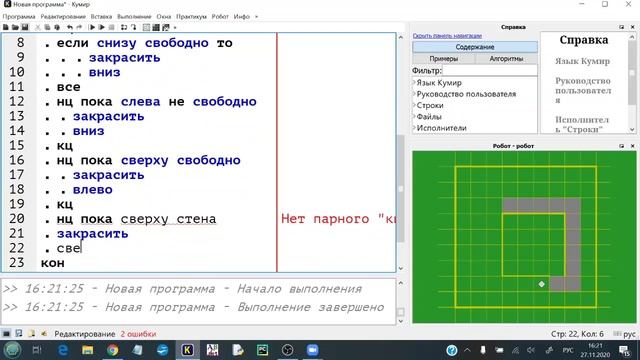Open the Вставка menu

point(101,17)
